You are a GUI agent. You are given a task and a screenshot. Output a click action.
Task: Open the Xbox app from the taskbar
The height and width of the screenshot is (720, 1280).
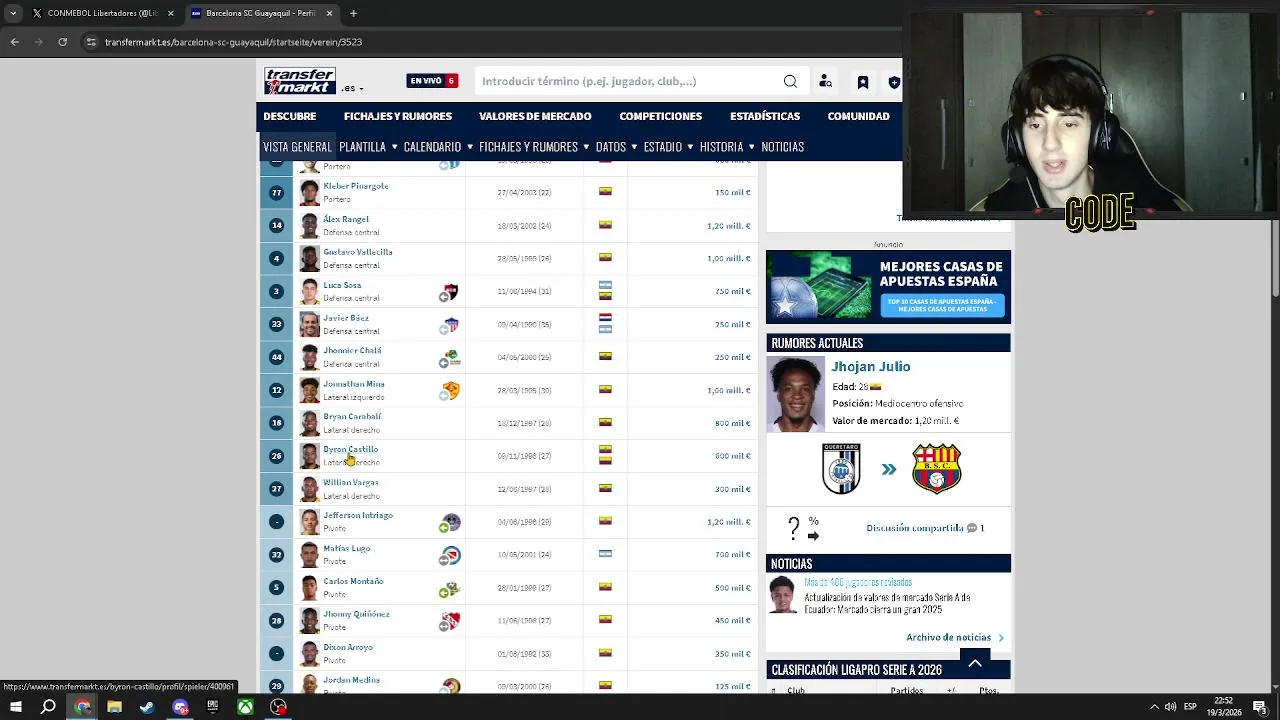245,707
